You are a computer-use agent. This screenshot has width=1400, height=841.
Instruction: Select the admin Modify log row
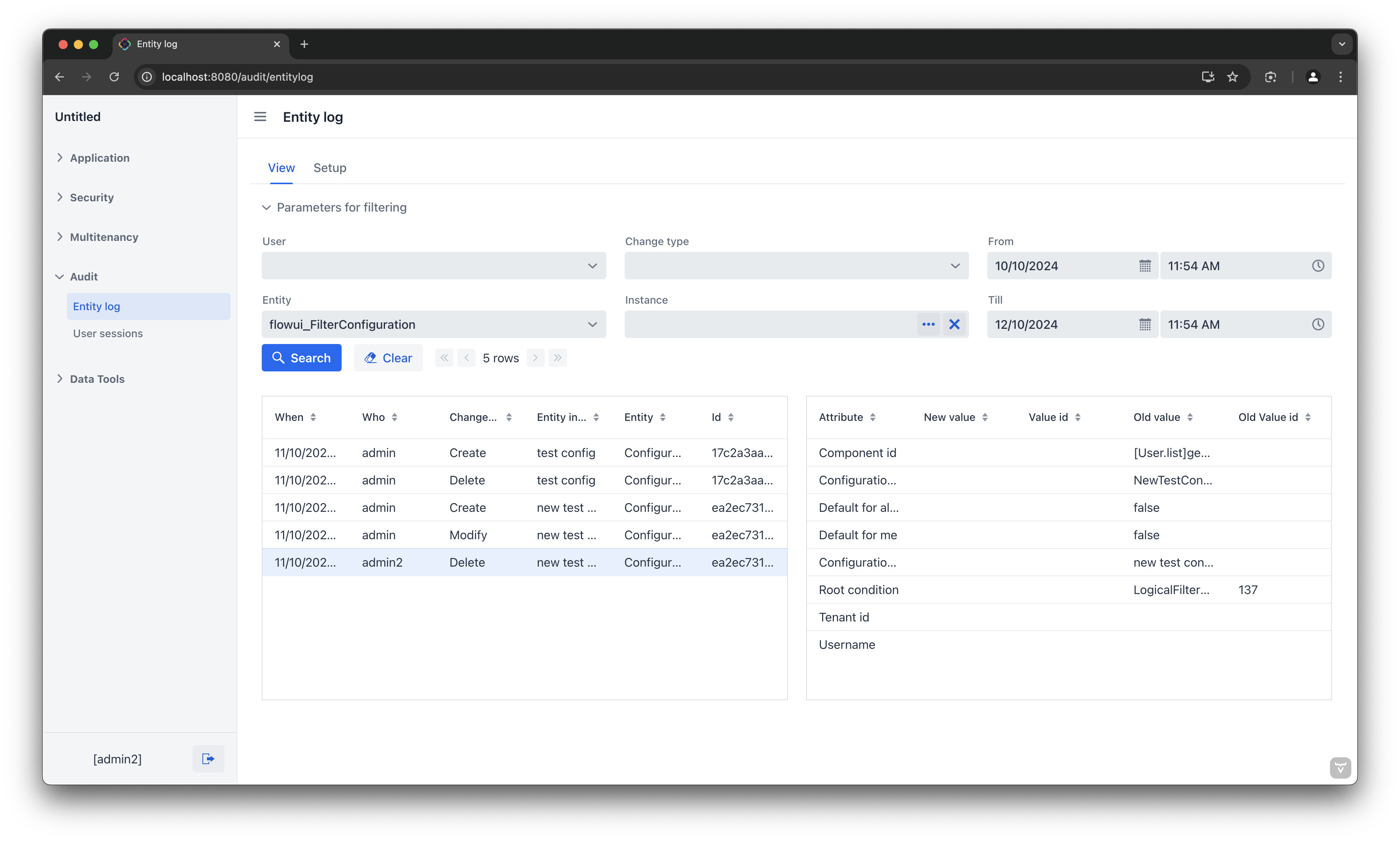[x=524, y=535]
